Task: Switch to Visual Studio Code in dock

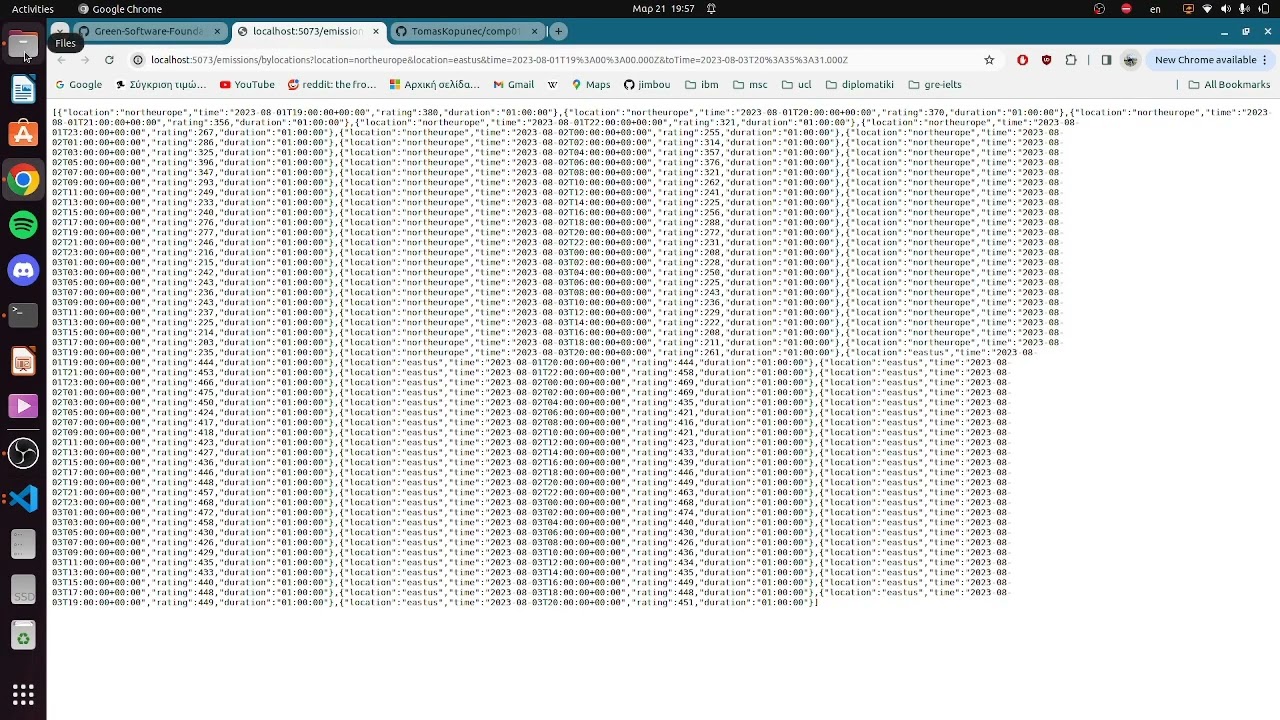Action: click(x=23, y=497)
